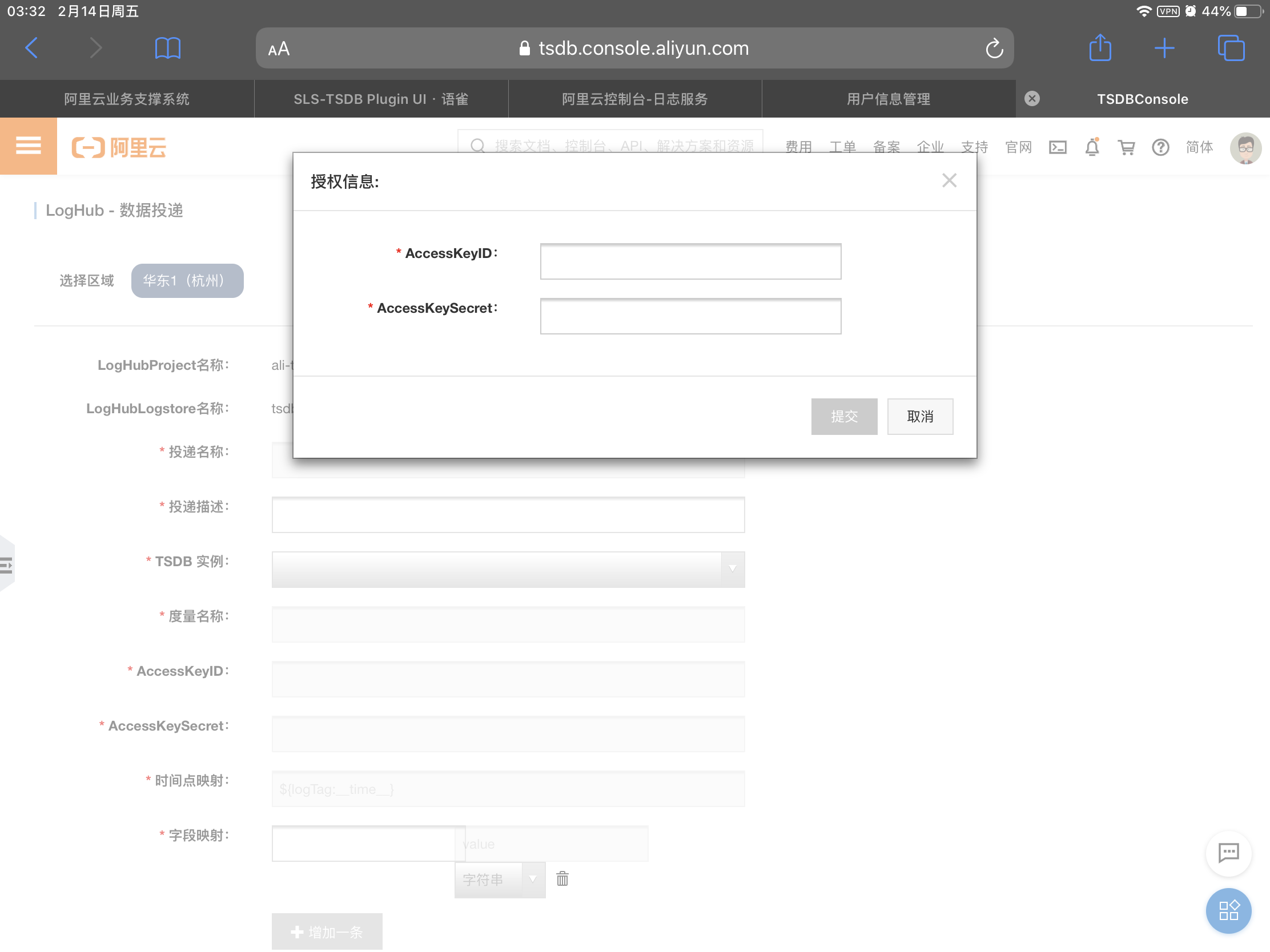This screenshot has width=1270, height=952.
Task: Add a new tab with plus icon
Action: pos(1164,48)
